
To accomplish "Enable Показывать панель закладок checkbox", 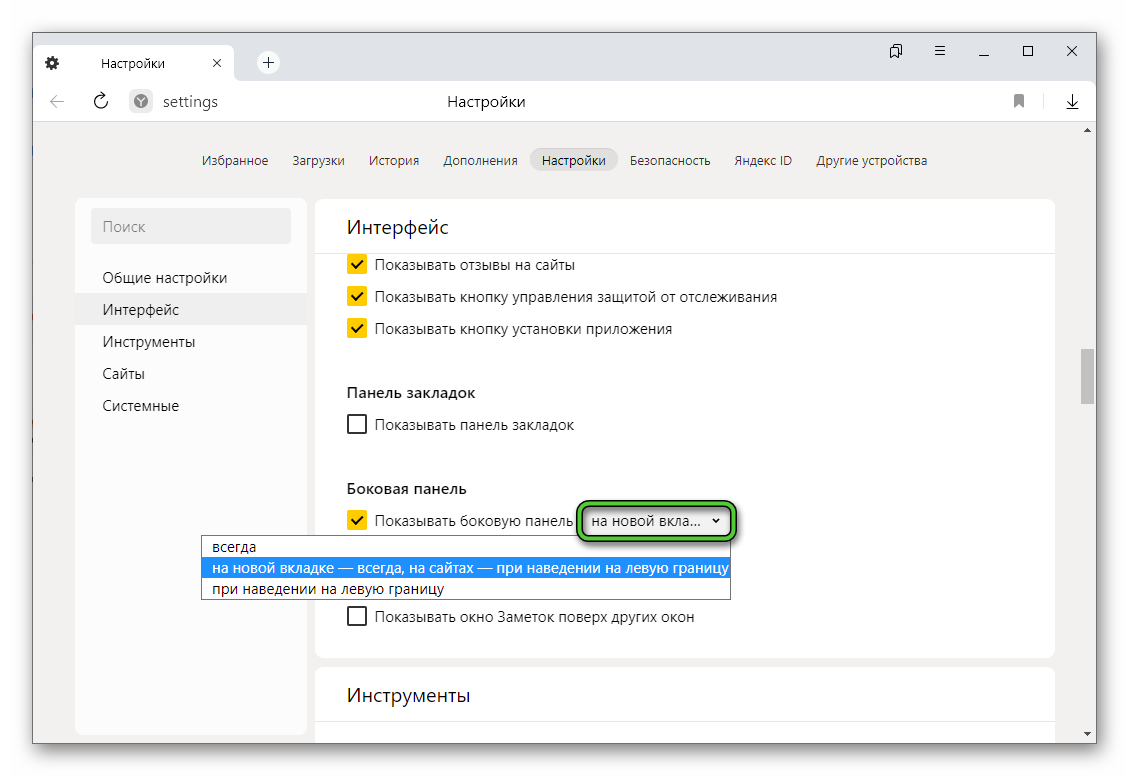I will point(357,425).
